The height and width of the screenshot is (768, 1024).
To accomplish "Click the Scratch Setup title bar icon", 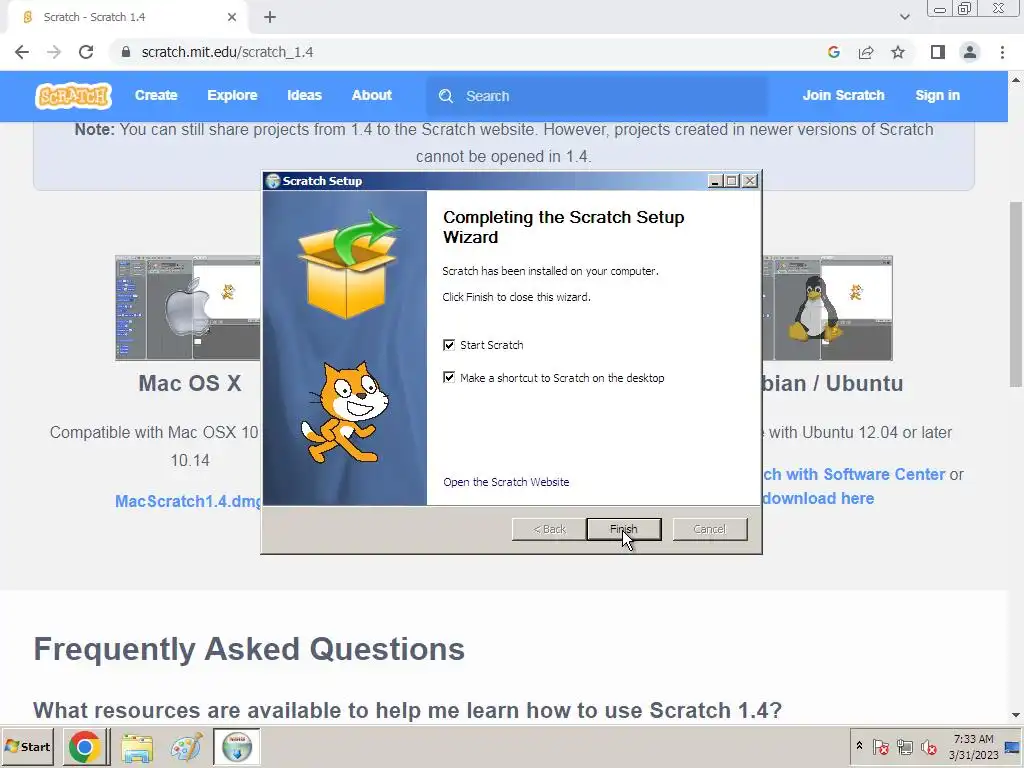I will pyautogui.click(x=273, y=181).
